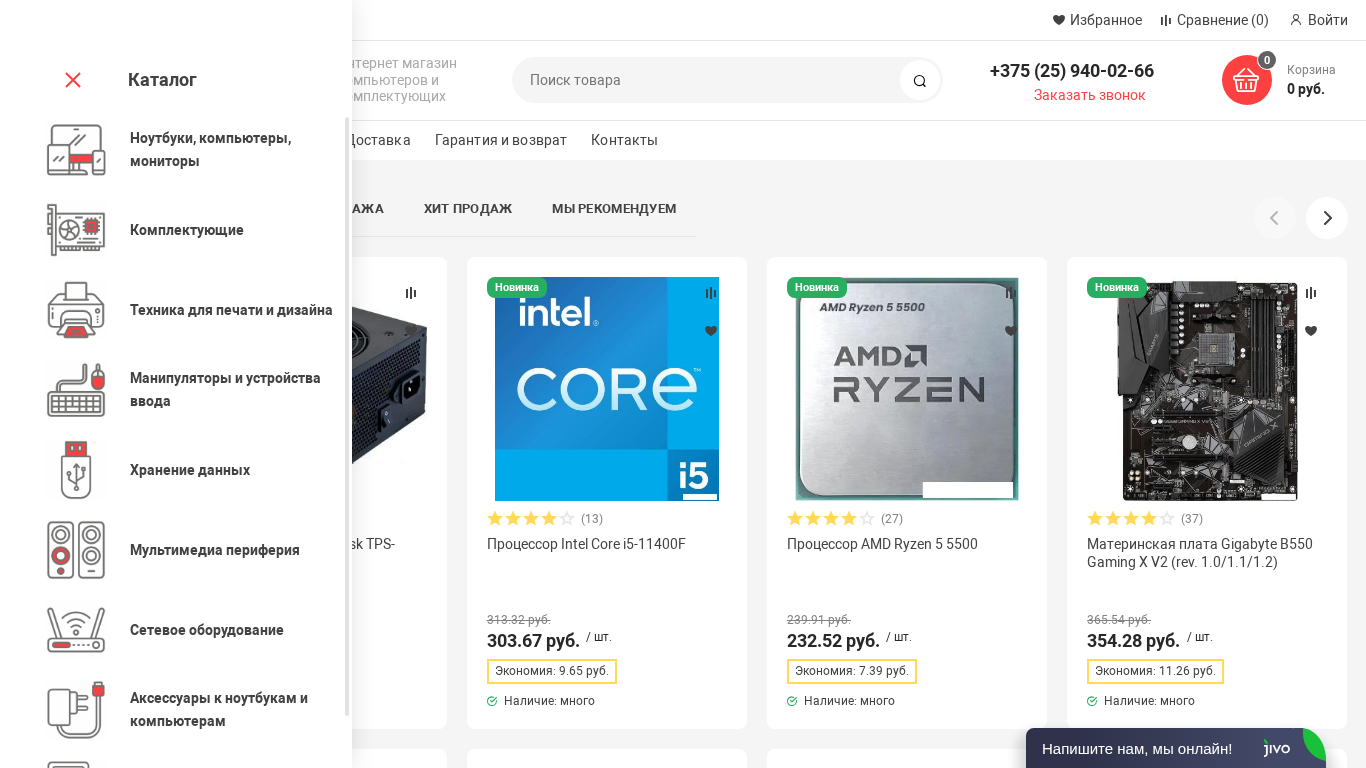Screen dimensions: 1366x768
Task: Open laptops, computers, monitors category icon
Action: click(76, 150)
